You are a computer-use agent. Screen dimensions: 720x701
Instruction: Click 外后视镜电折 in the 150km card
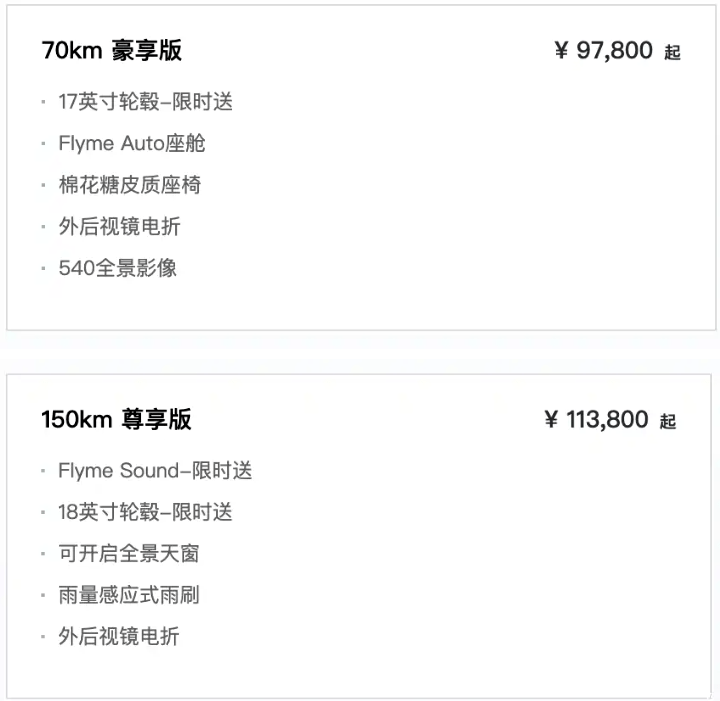tap(119, 636)
